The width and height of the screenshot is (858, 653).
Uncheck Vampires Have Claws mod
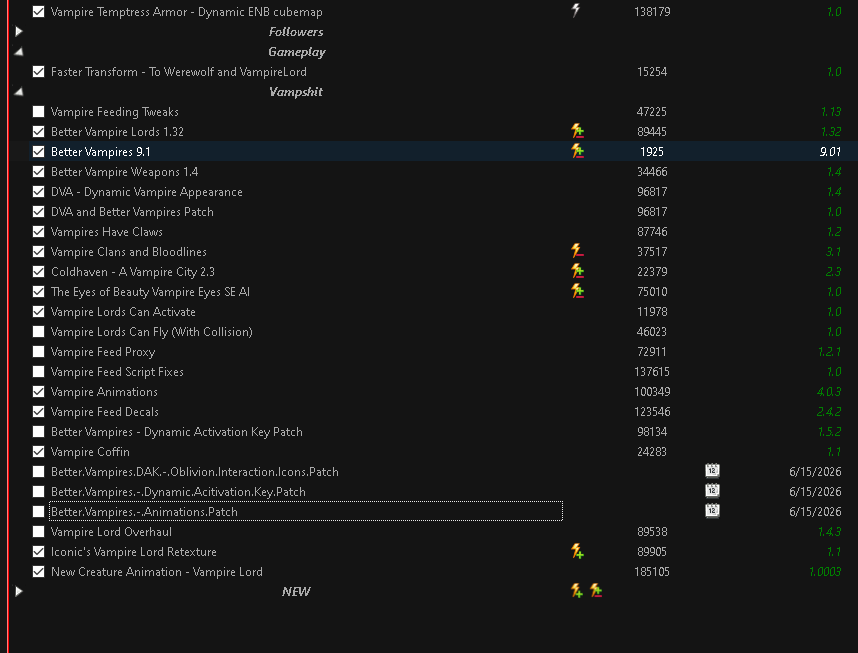point(38,232)
